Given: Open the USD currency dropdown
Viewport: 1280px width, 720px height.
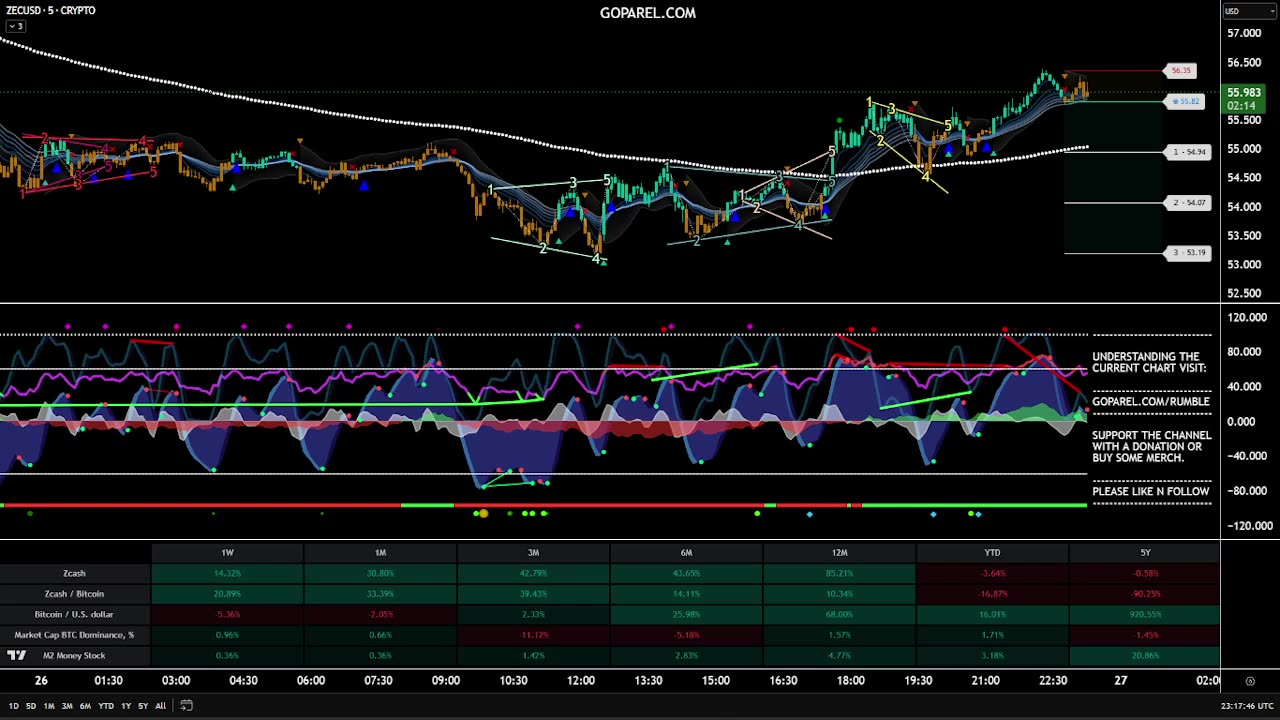Looking at the screenshot, I should click(x=1249, y=11).
